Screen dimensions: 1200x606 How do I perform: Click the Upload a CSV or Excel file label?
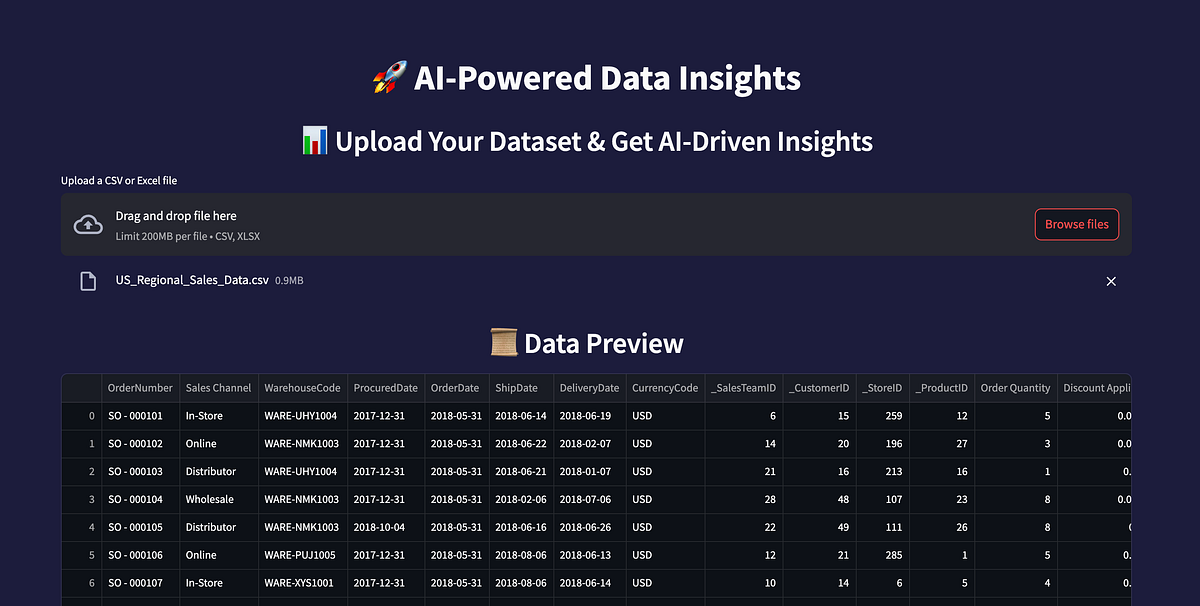[x=118, y=180]
